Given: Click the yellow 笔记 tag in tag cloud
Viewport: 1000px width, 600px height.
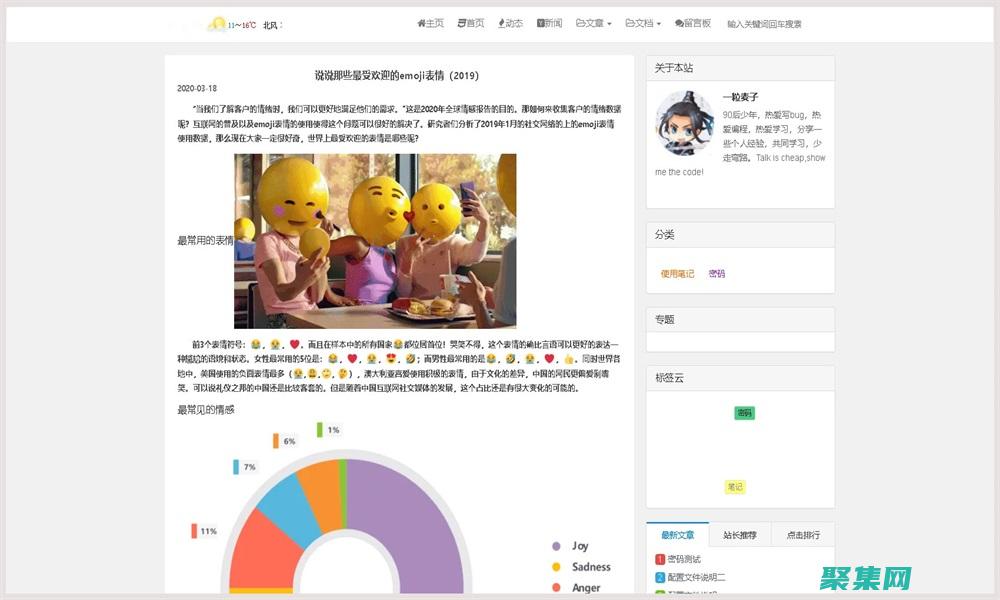Looking at the screenshot, I should pos(733,487).
